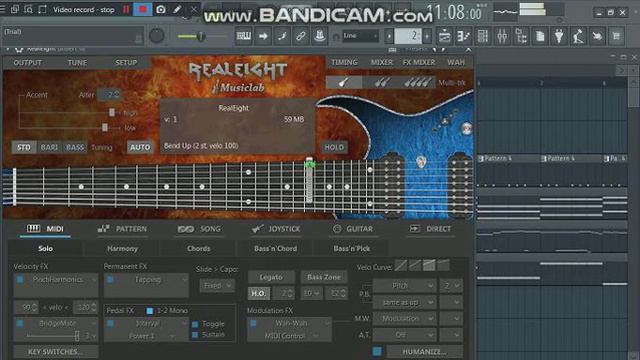This screenshot has height=360, width=640.
Task: Click the arrow icon in FL Studio toolbar
Action: (263, 36)
